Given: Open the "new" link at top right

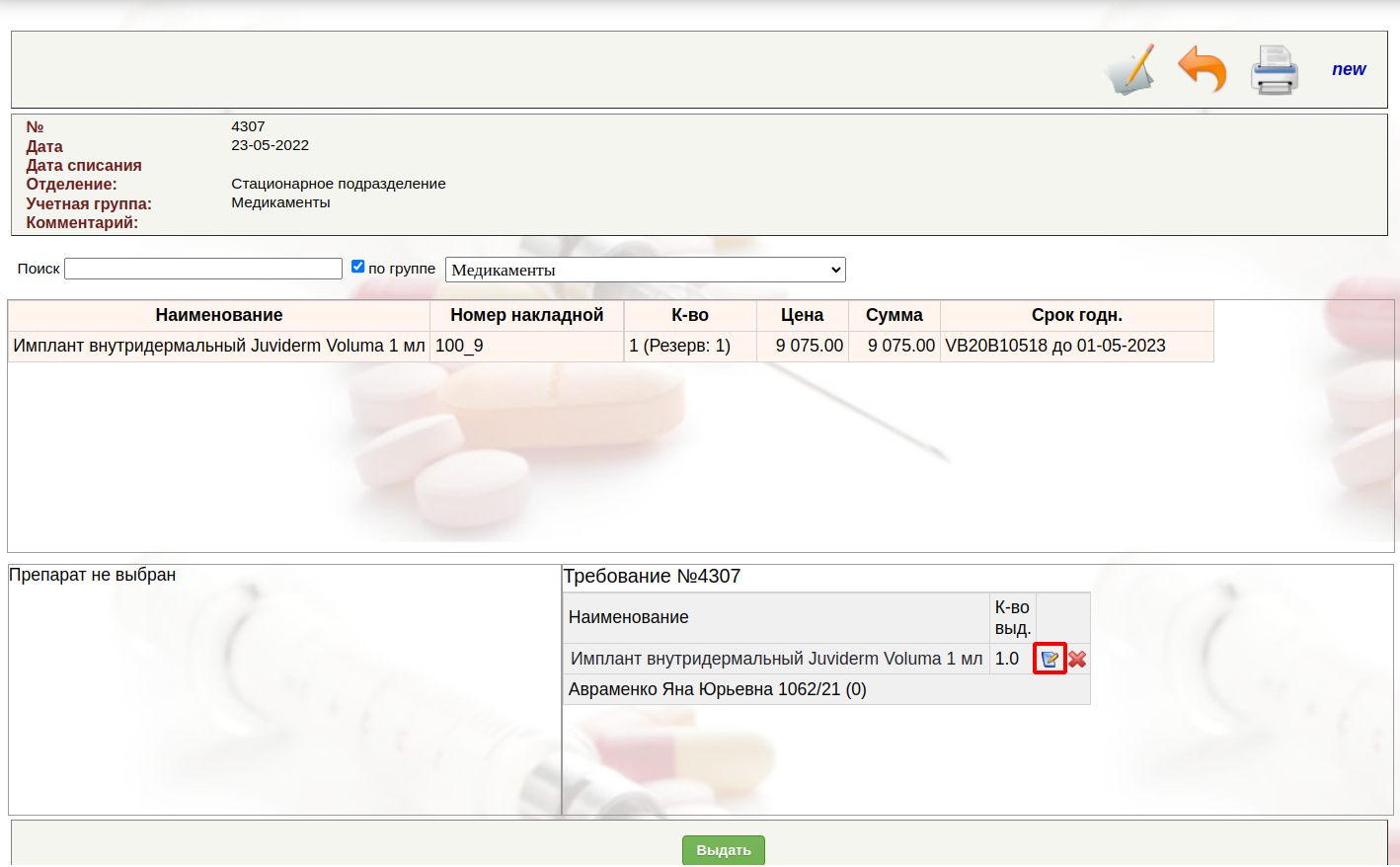Looking at the screenshot, I should [1348, 69].
